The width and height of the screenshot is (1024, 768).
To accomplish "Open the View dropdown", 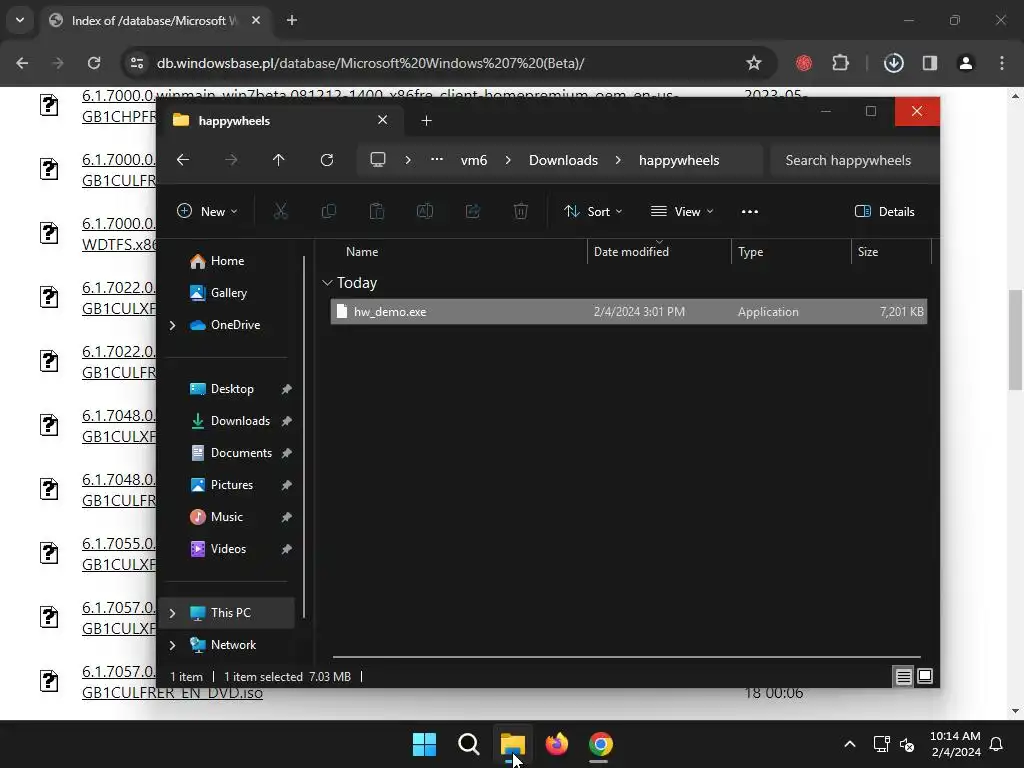I will click(682, 211).
